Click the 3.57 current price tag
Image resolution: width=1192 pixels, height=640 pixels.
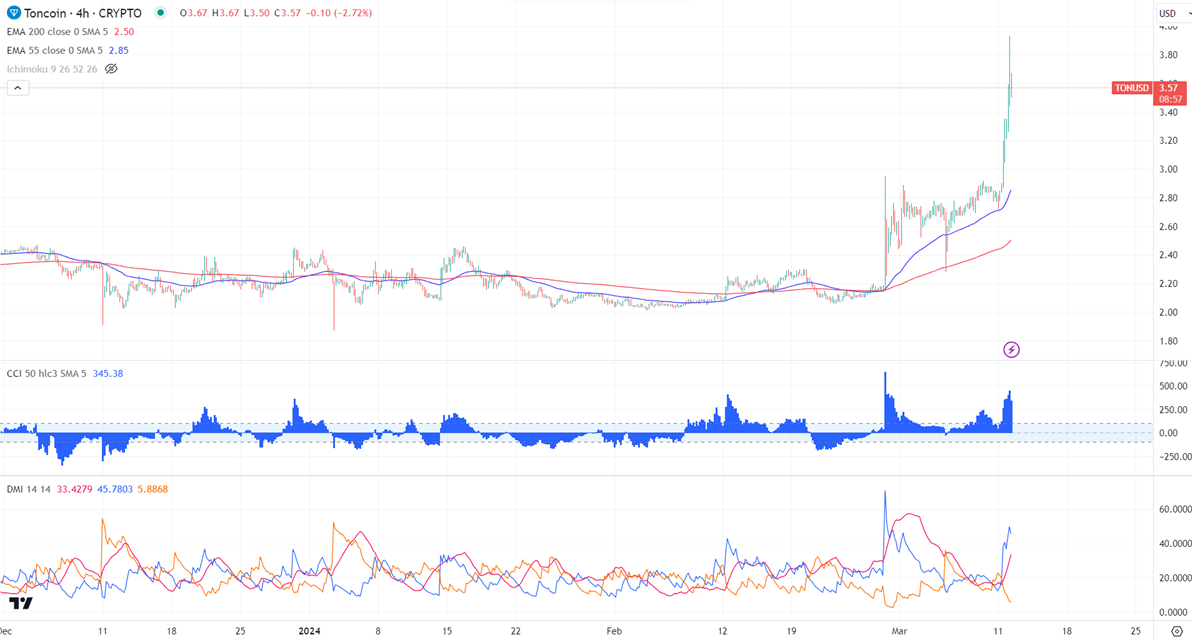coord(1168,88)
